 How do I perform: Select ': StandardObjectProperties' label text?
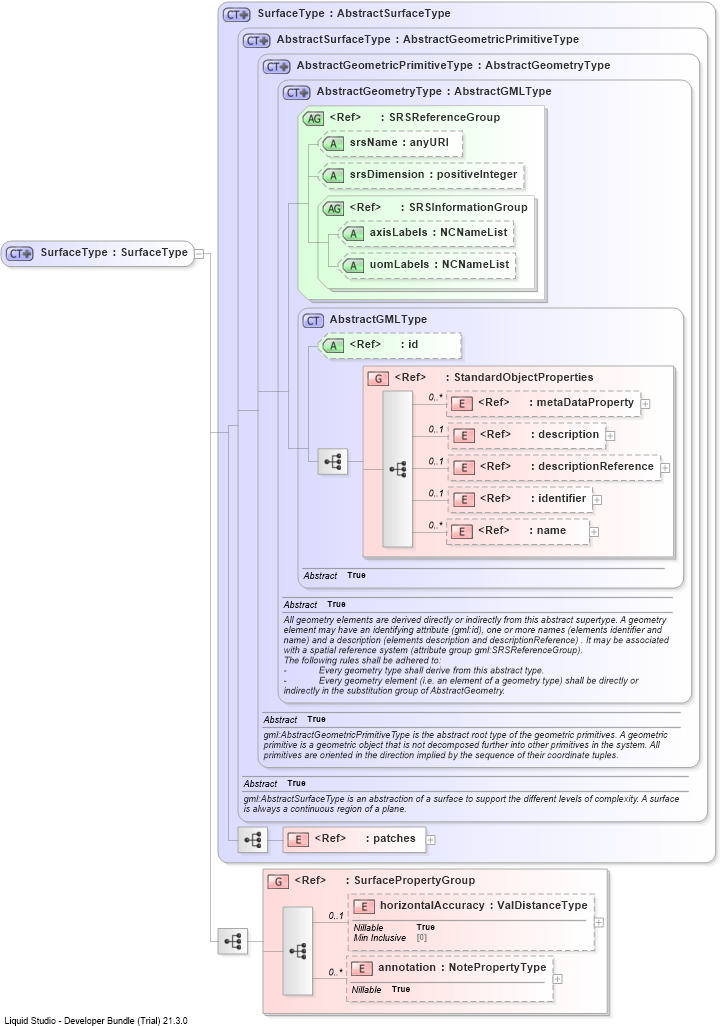[x=519, y=378]
